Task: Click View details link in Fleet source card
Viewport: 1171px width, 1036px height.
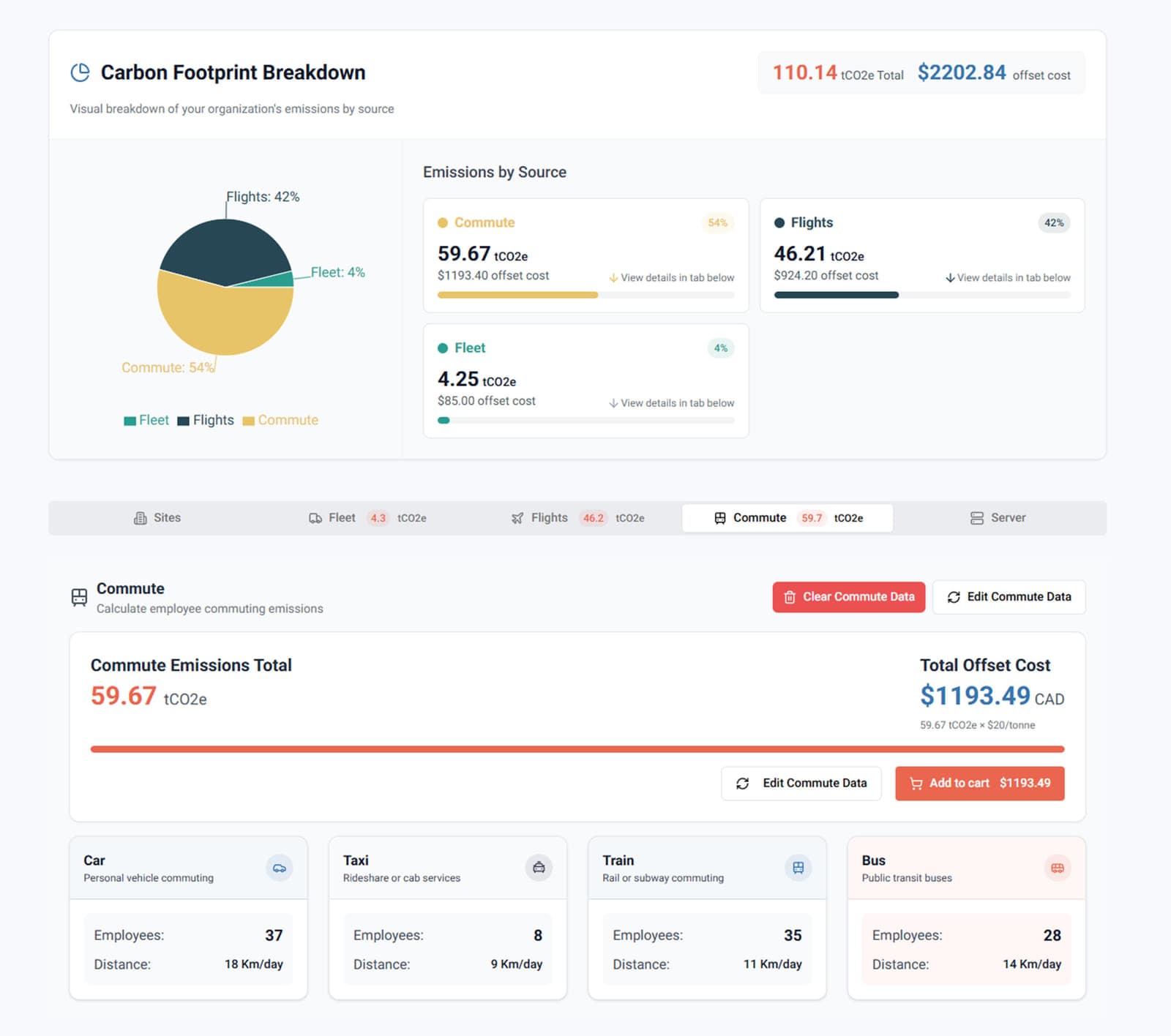Action: 671,403
